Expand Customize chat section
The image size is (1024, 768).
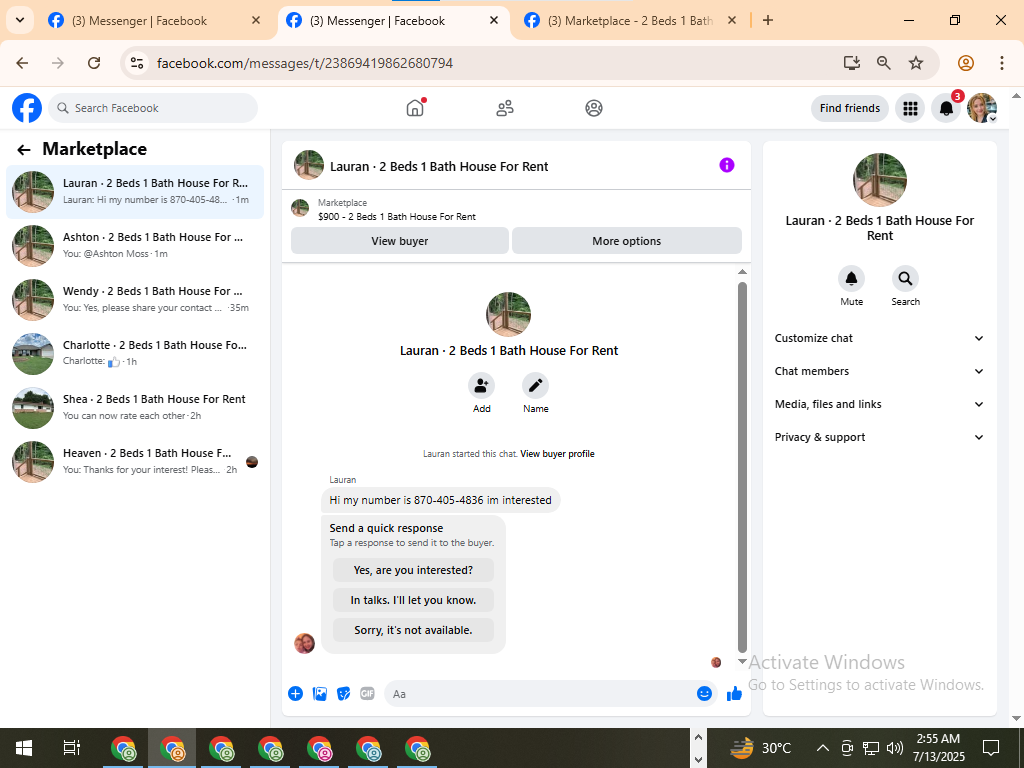[x=879, y=338]
